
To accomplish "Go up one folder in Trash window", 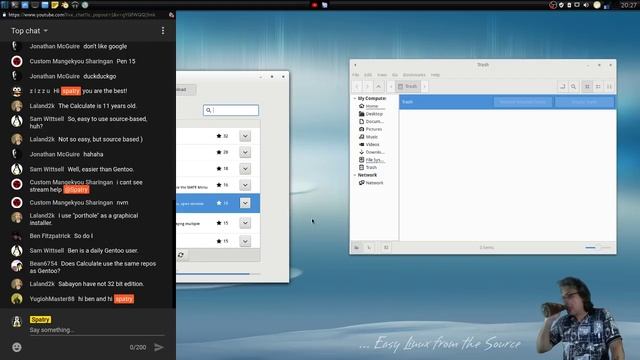I will 378,87.
